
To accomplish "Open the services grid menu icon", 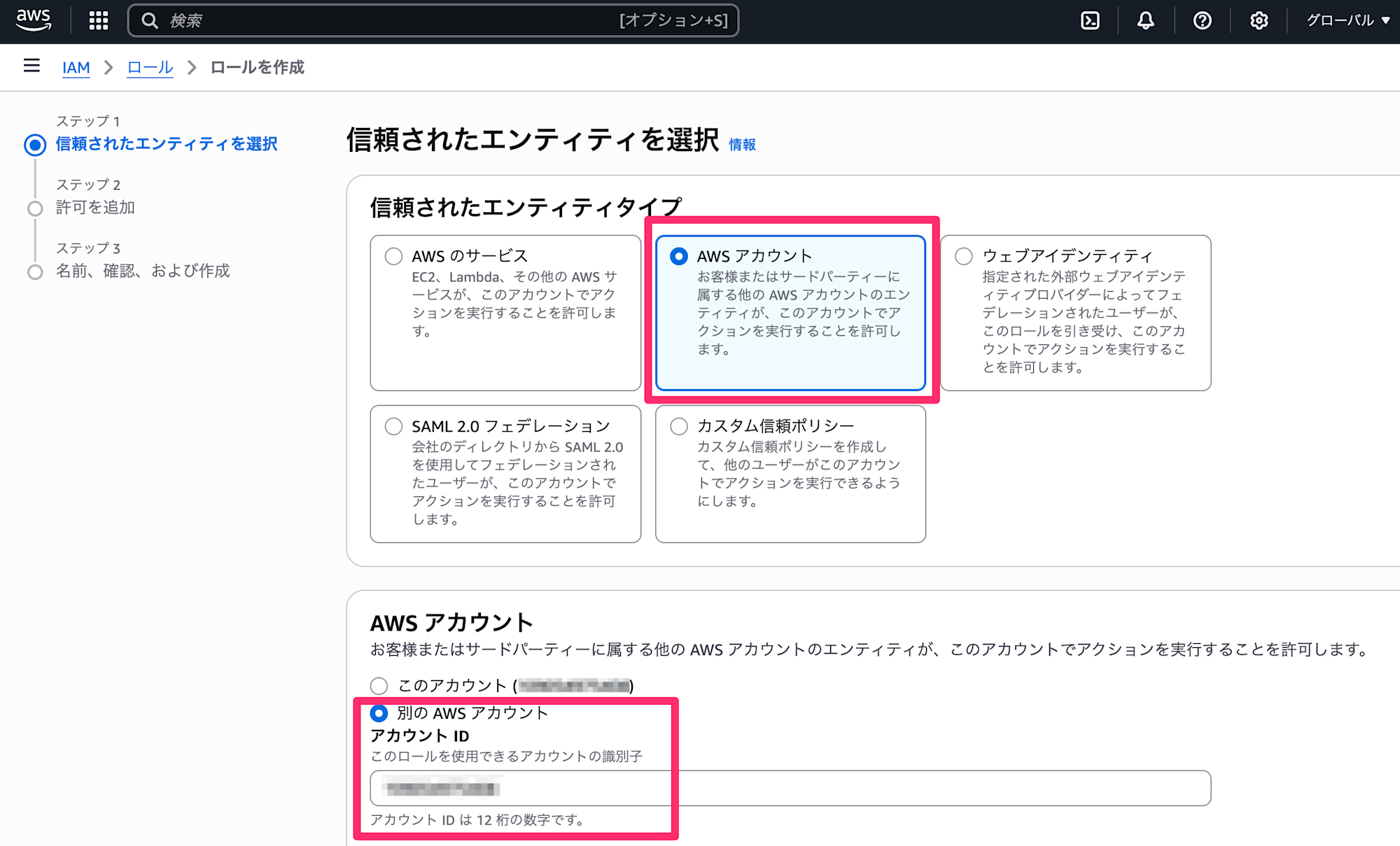I will [x=99, y=21].
